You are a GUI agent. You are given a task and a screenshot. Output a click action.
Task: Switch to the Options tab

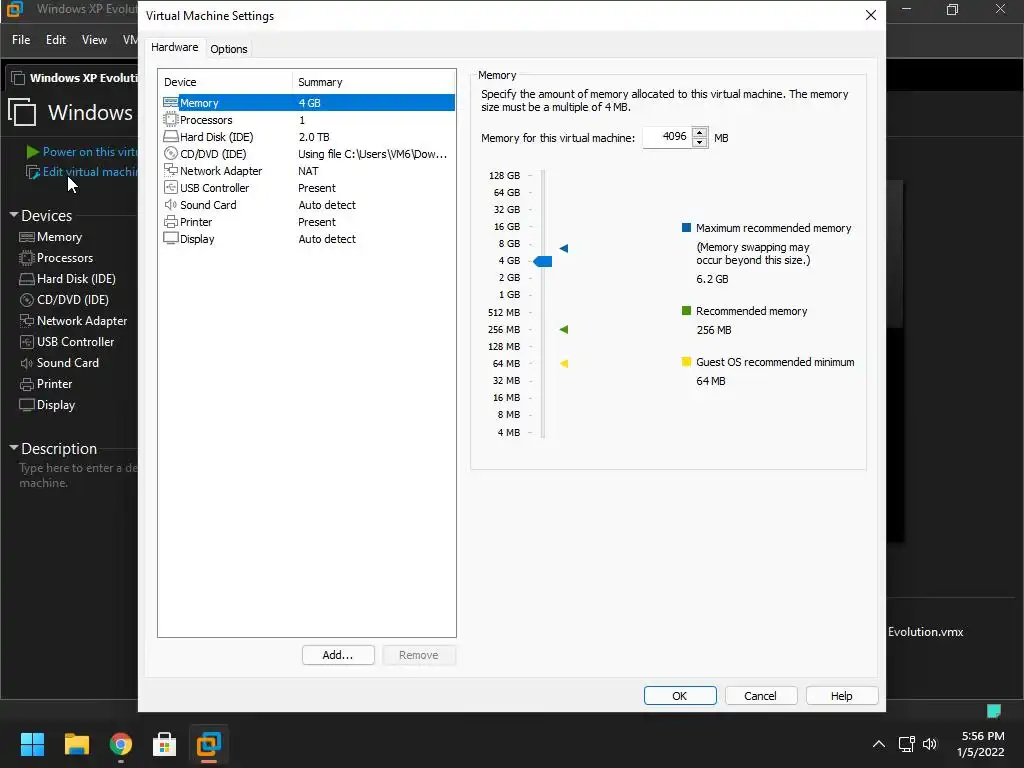[x=229, y=49]
